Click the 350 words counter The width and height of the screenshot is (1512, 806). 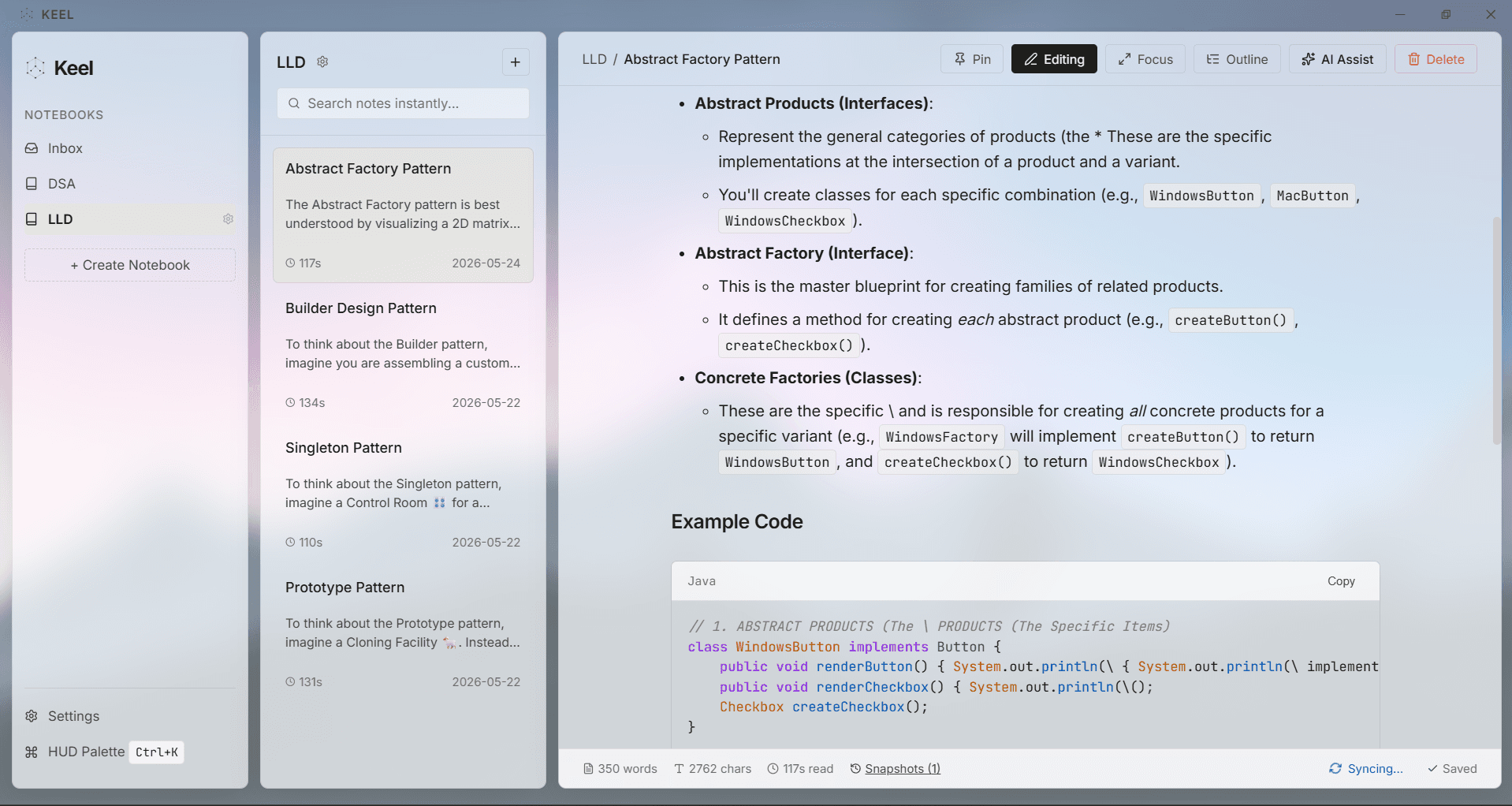[620, 769]
